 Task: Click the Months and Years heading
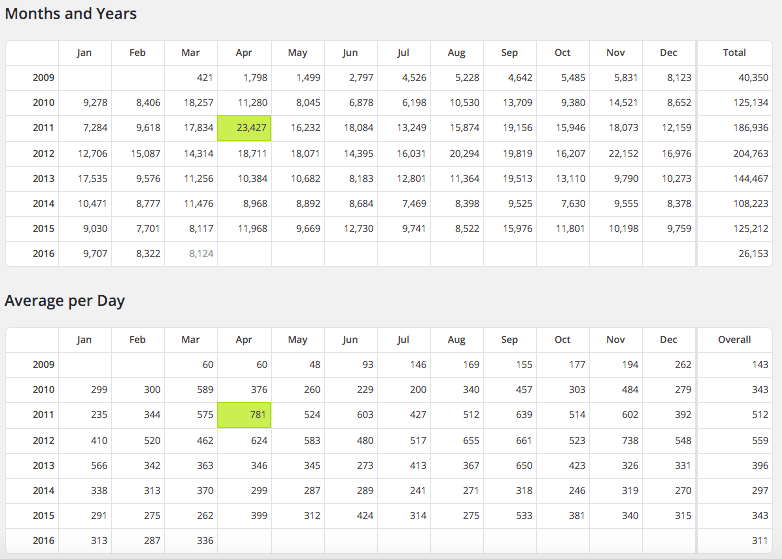[71, 14]
